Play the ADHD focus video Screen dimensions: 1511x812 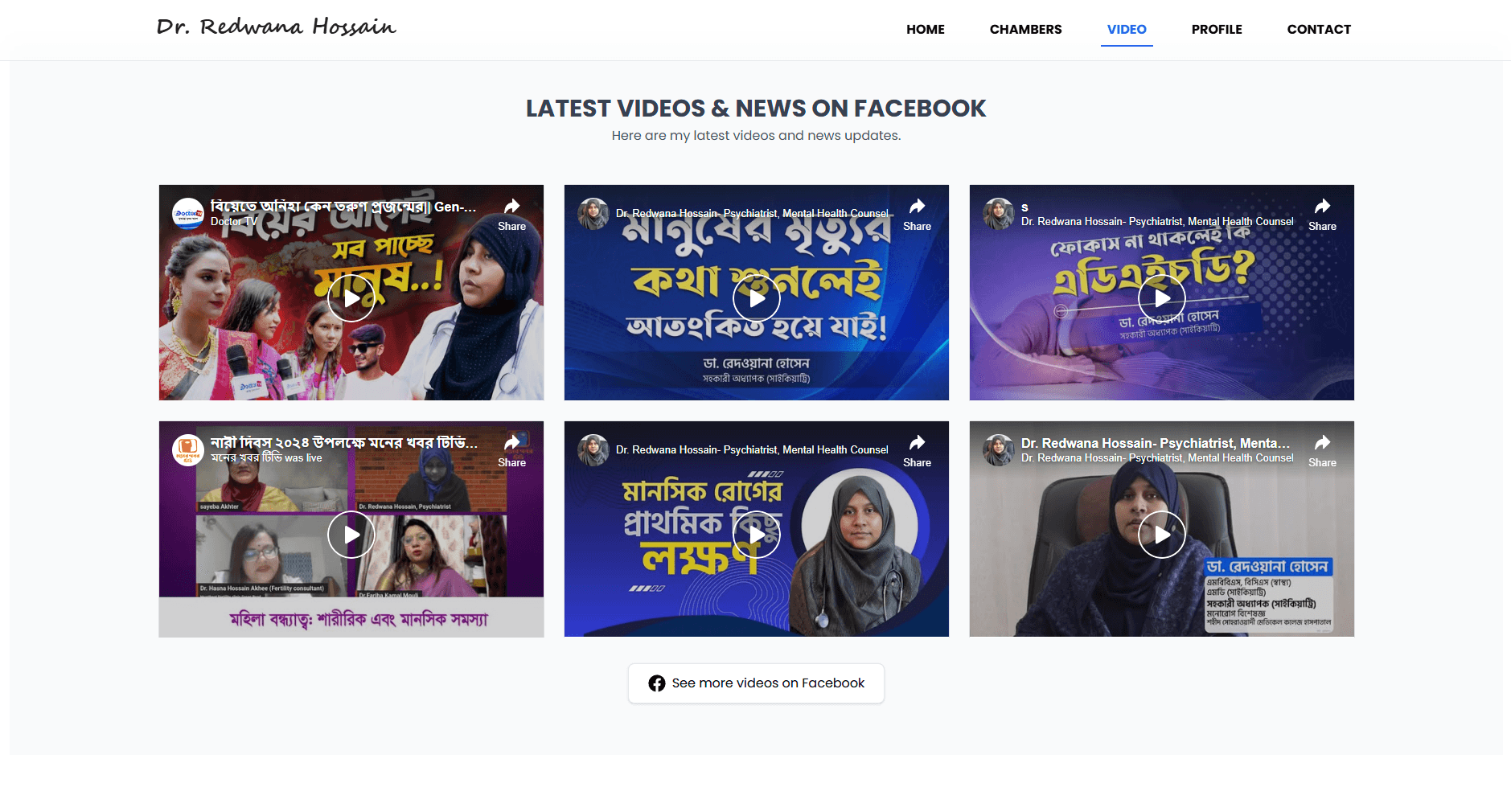1161,298
